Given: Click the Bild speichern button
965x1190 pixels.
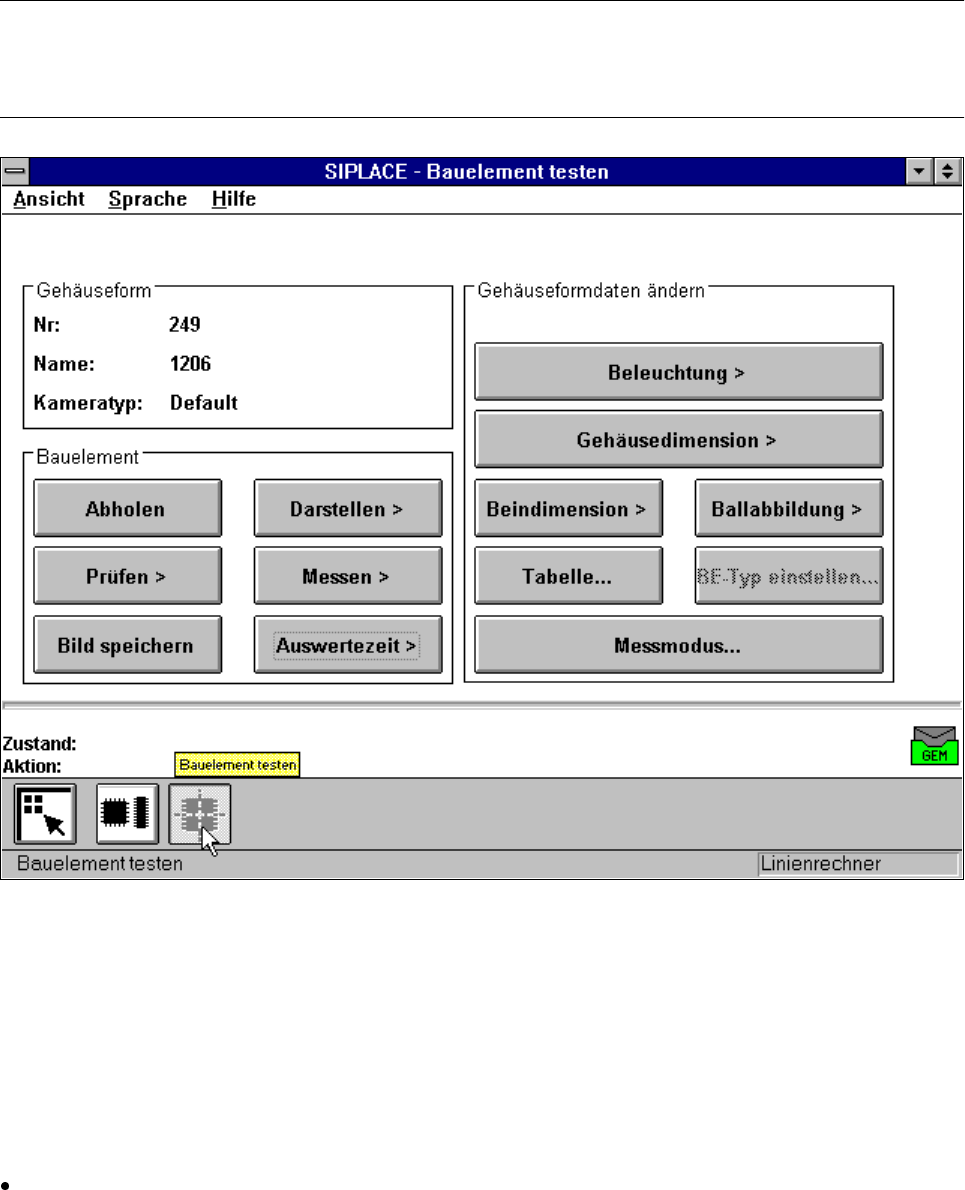Looking at the screenshot, I should pyautogui.click(x=127, y=645).
